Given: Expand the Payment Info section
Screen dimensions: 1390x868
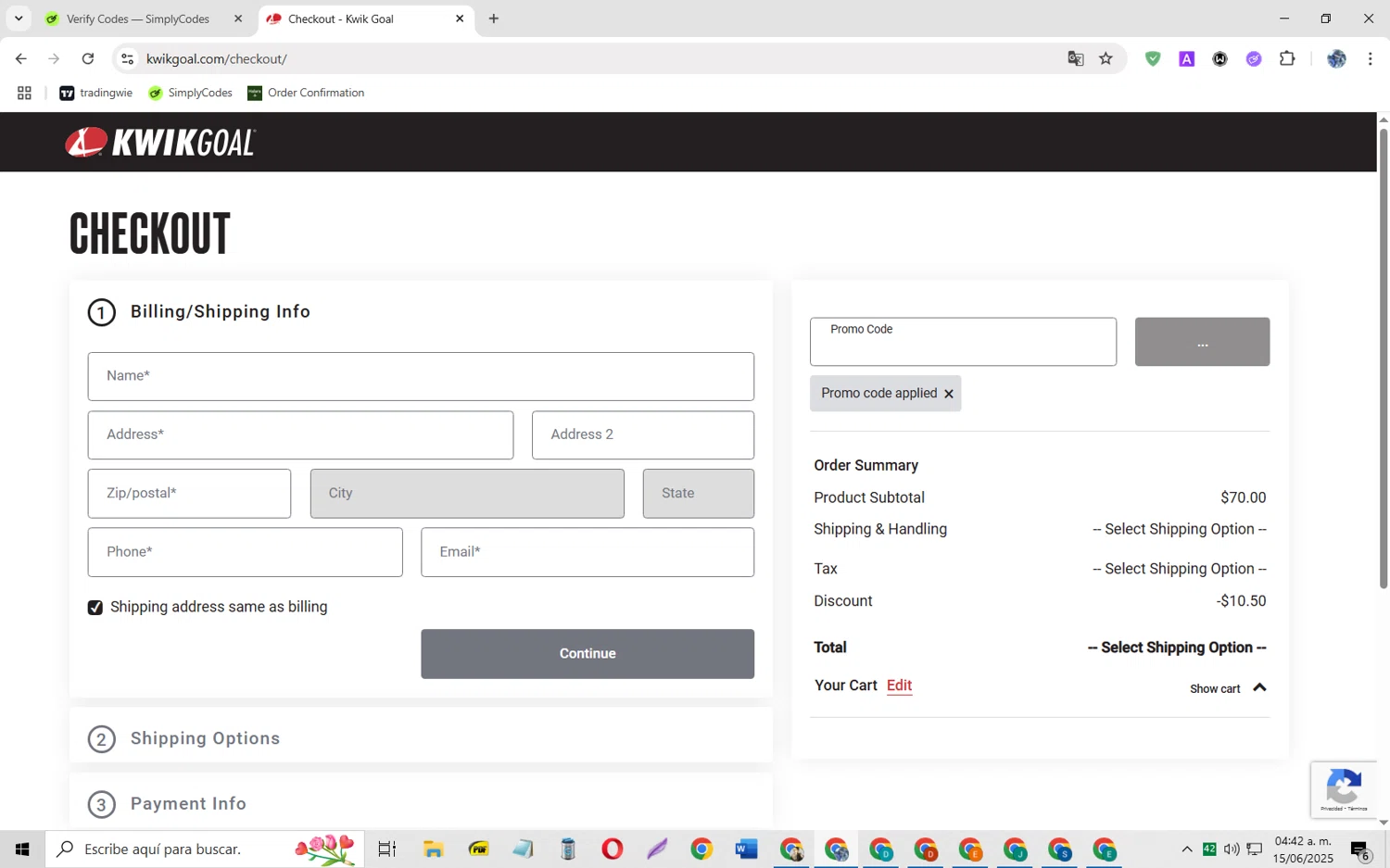Looking at the screenshot, I should (x=188, y=804).
